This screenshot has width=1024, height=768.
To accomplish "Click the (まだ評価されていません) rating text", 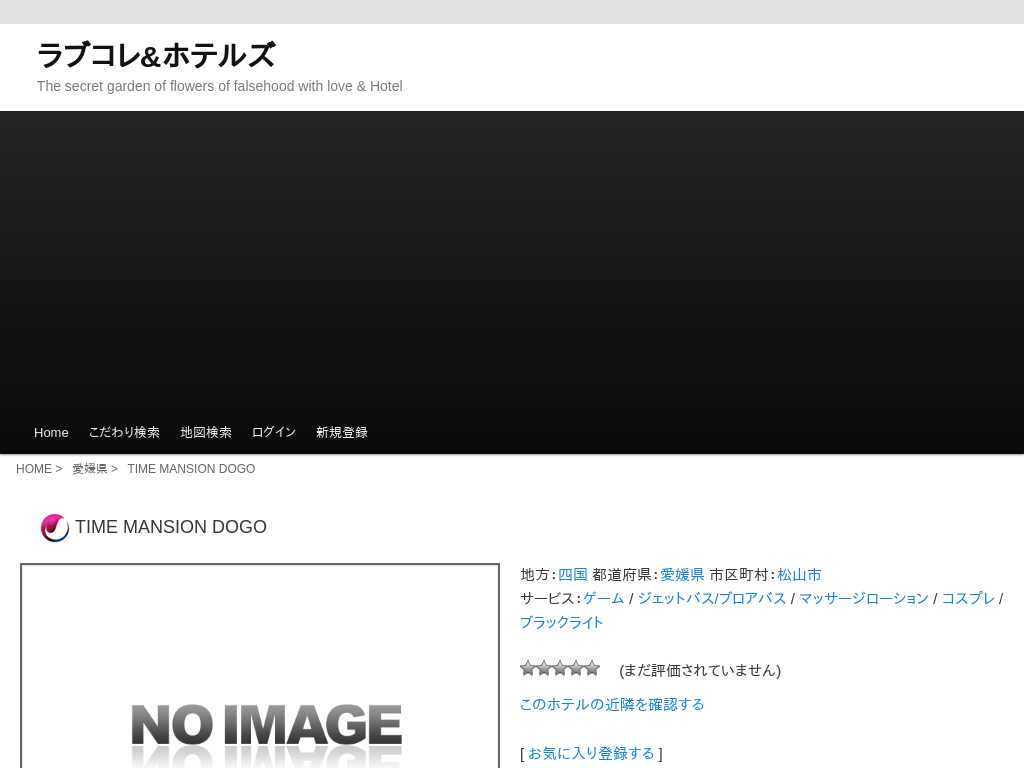I will pyautogui.click(x=700, y=671).
